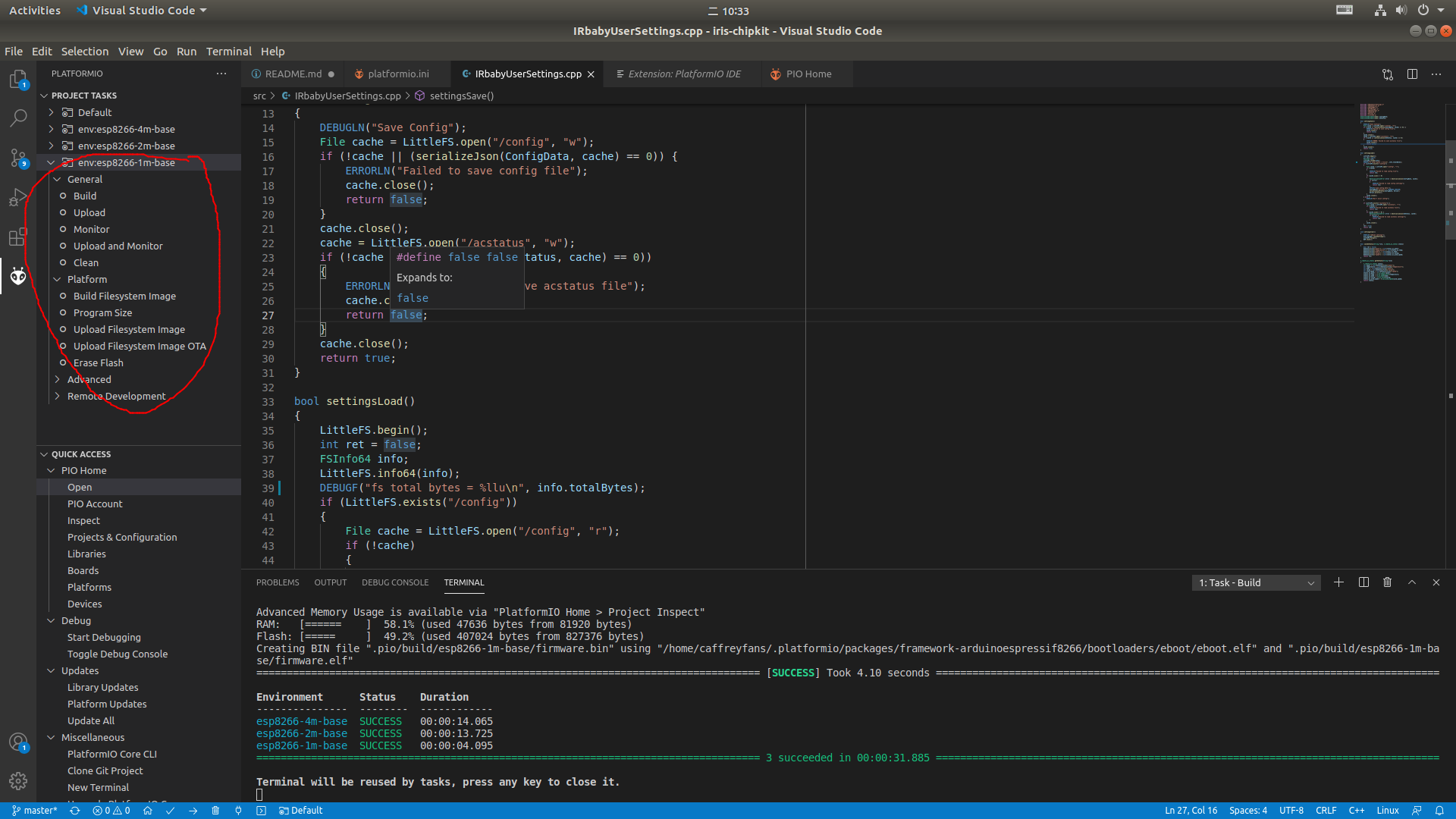Click PlatformIO Clean trash icon in status bar
This screenshot has width=1456, height=819.
click(215, 811)
